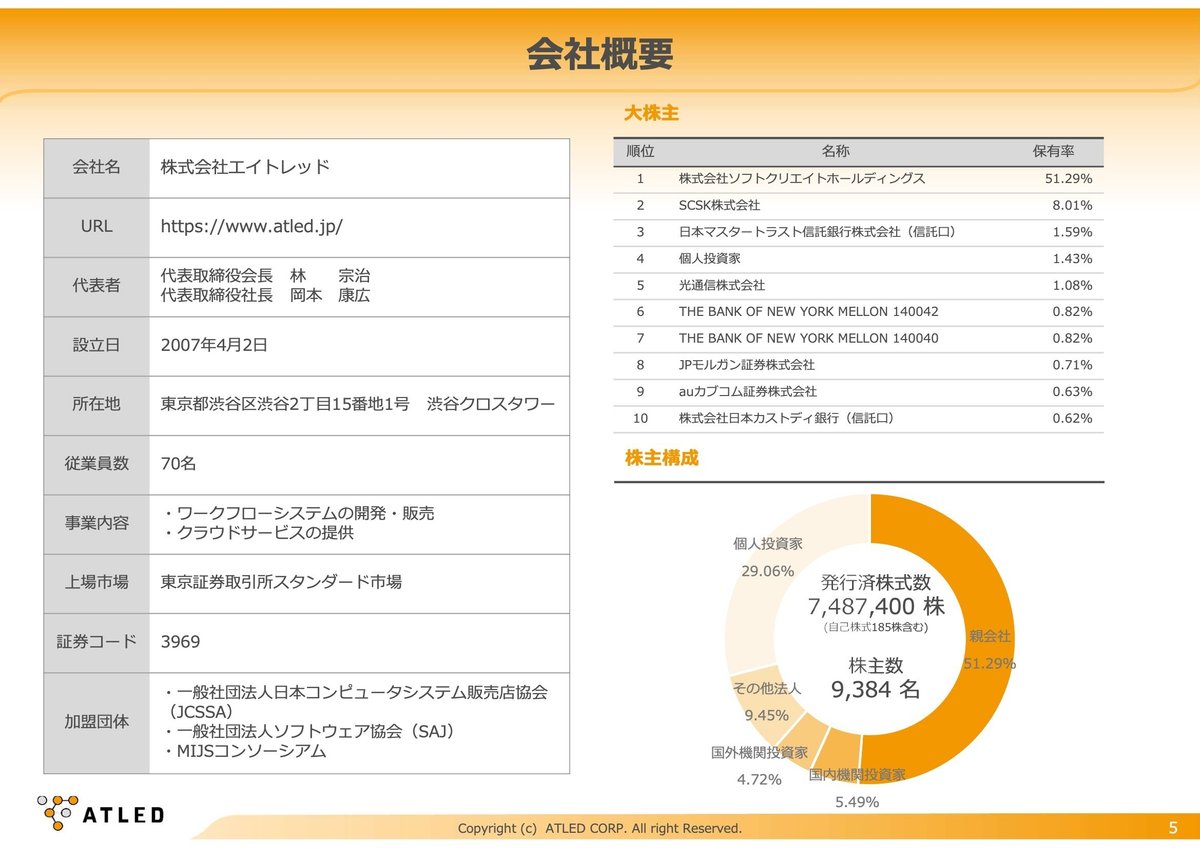Image resolution: width=1200 pixels, height=848 pixels.
Task: Select the 3969 securities code
Action: (181, 642)
